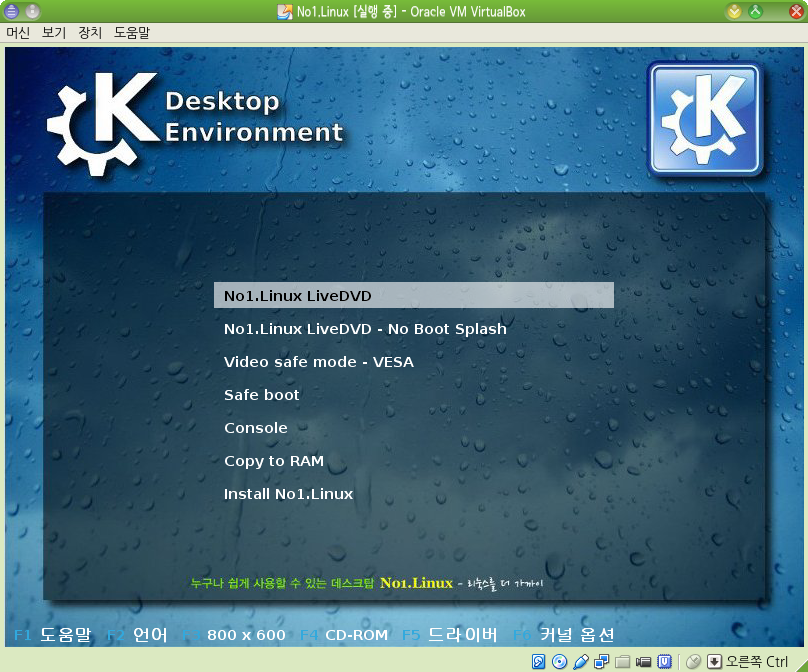Open the F4 CD-ROM source selector

pyautogui.click(x=344, y=635)
